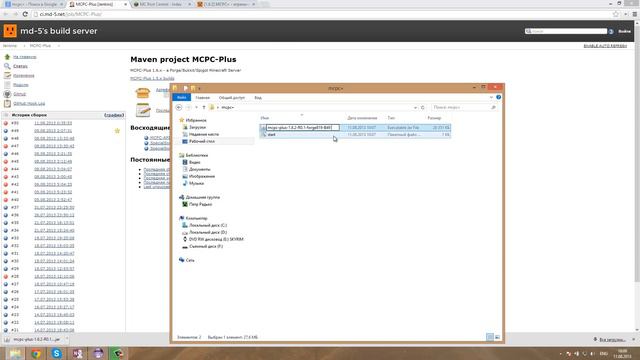
Task: Switch Explorer to large icons view
Action: (497, 337)
